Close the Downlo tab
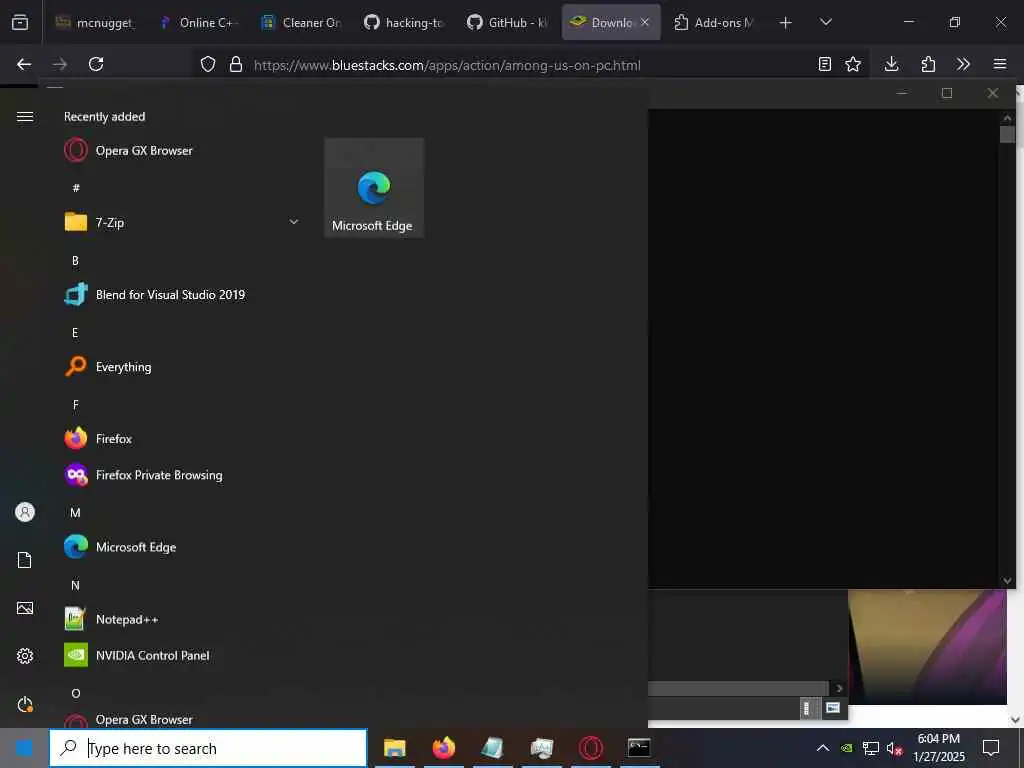 point(645,22)
